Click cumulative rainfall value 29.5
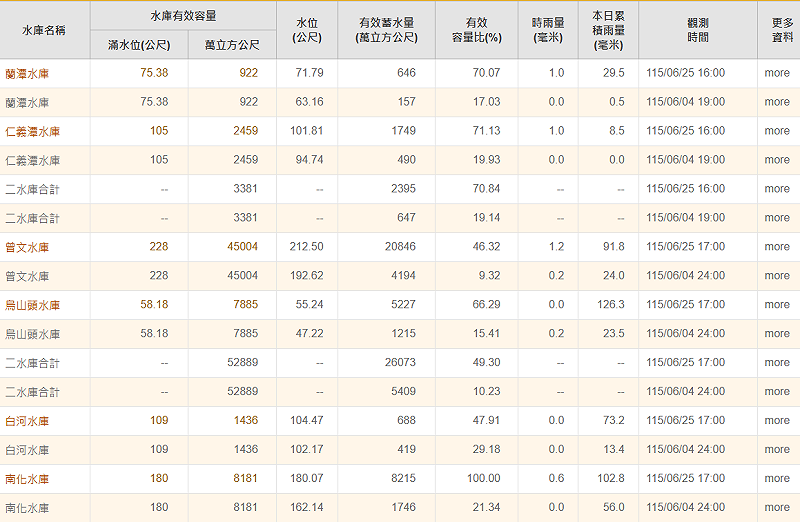The width and height of the screenshot is (800, 522). tap(614, 73)
